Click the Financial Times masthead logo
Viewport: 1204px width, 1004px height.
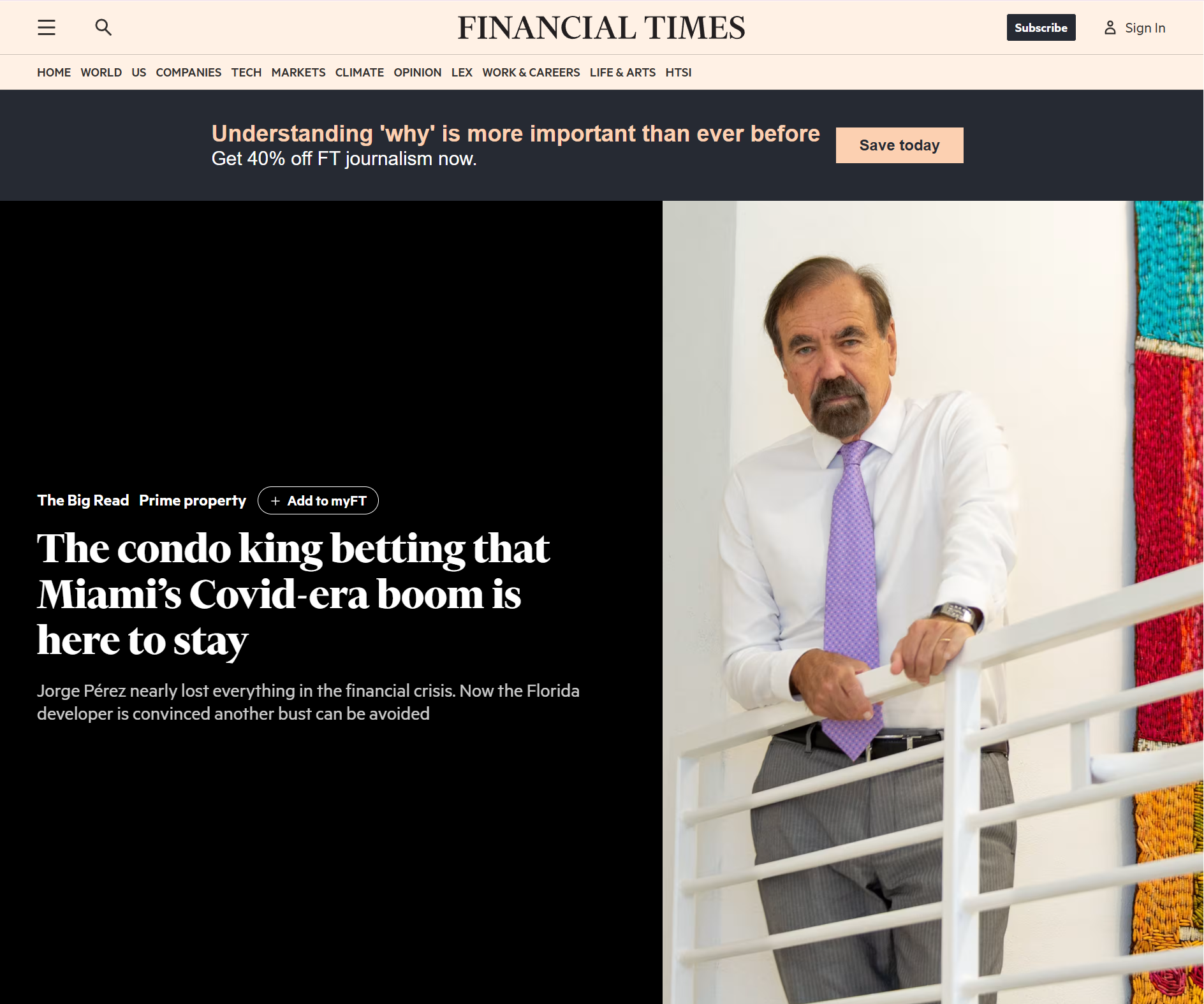pos(601,28)
